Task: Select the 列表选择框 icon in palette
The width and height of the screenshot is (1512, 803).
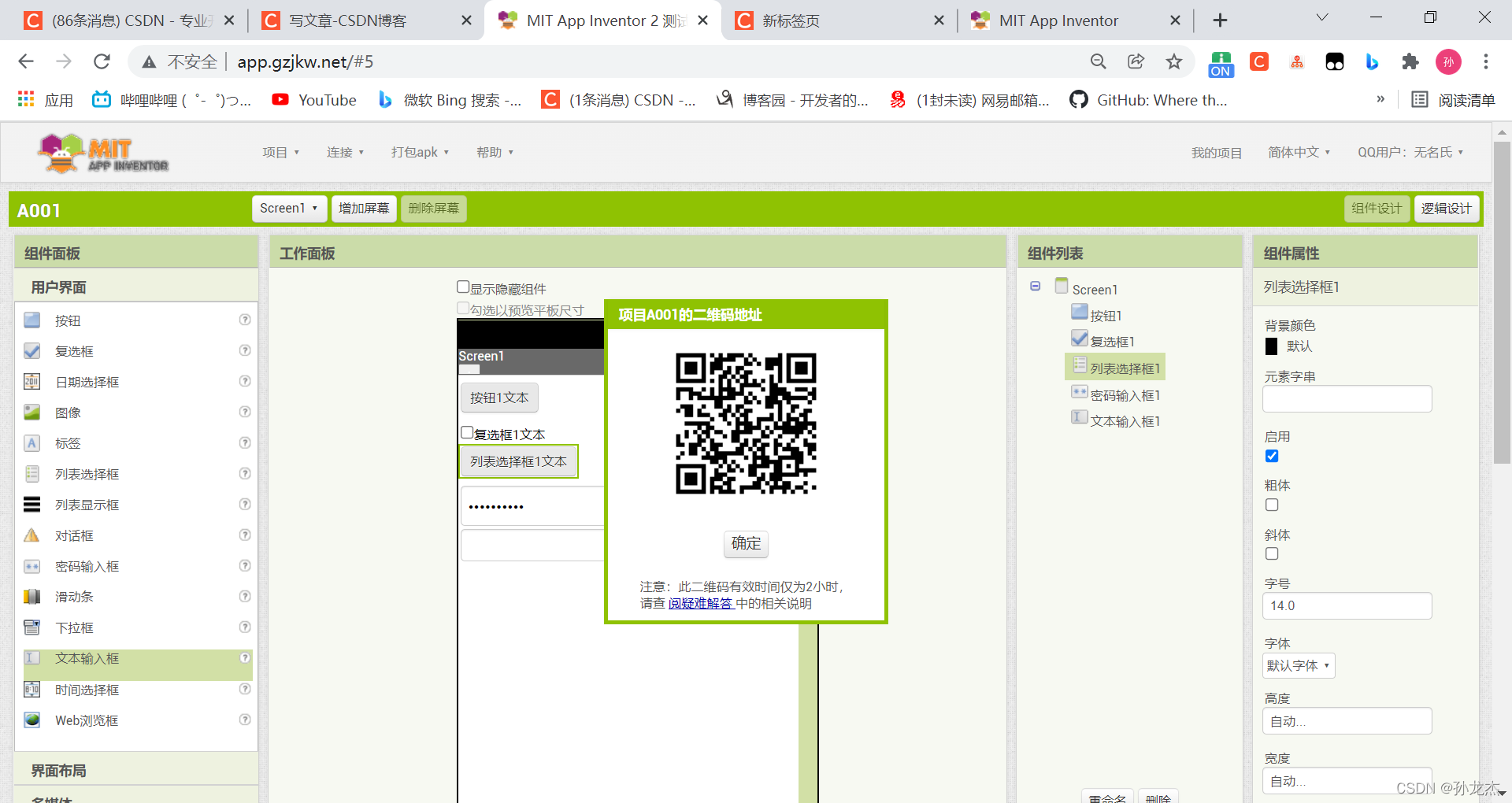Action: [31, 474]
